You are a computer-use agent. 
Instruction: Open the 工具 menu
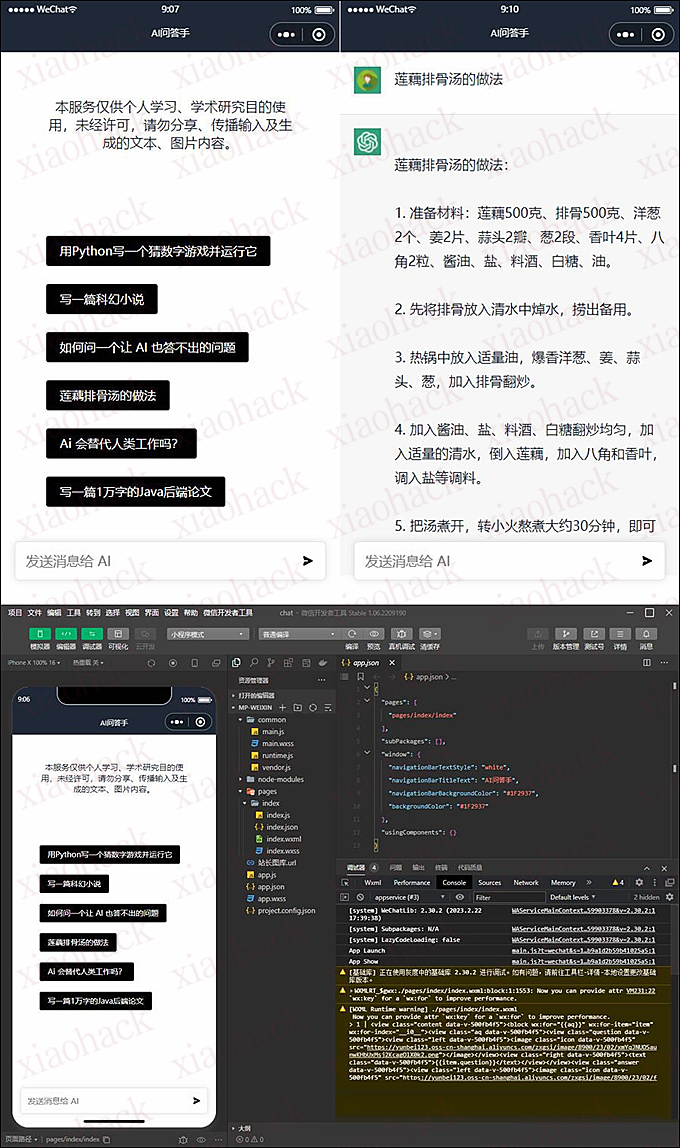73,613
